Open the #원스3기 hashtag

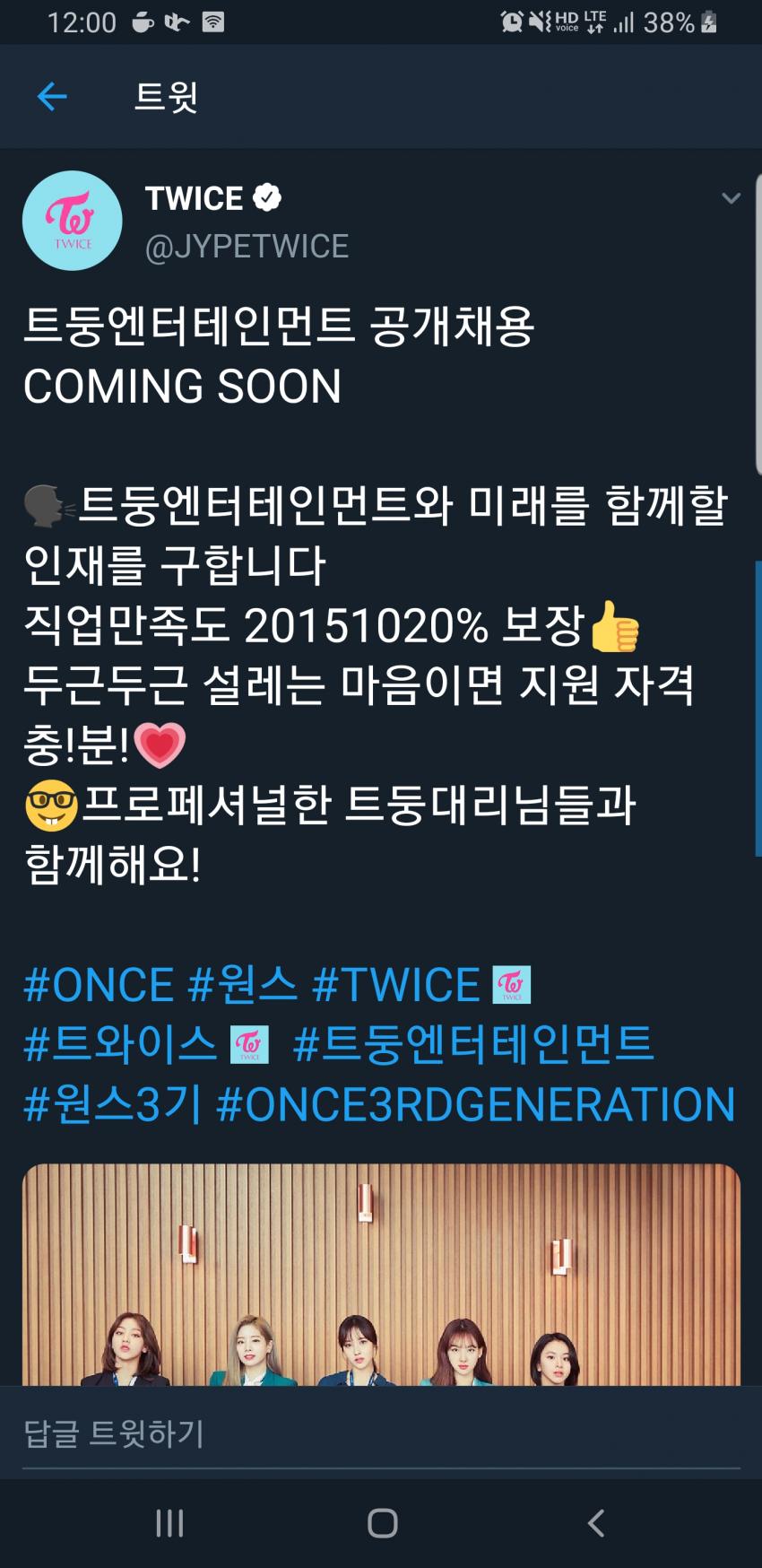[x=113, y=1104]
